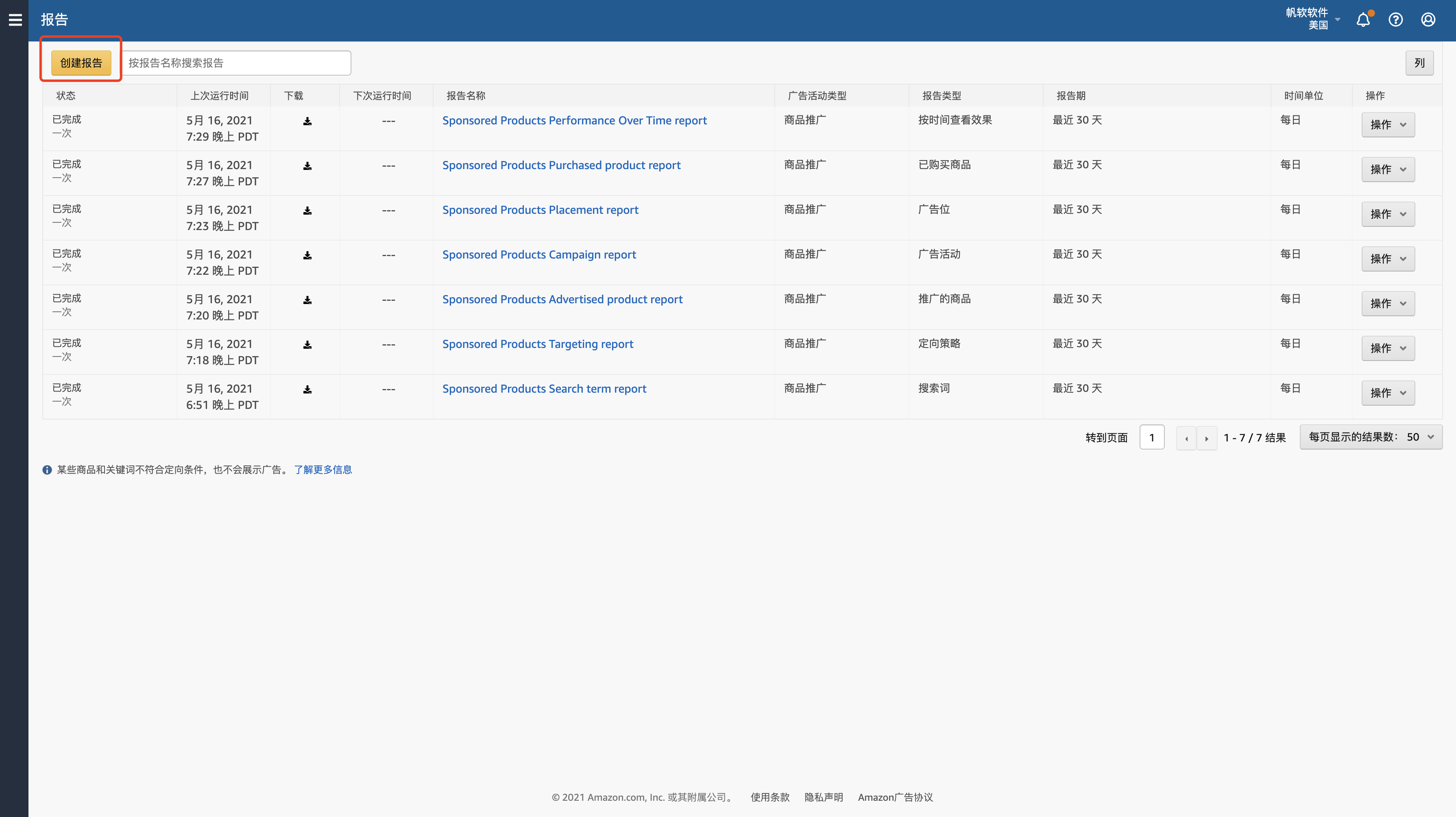Focus the report name search field
1456x817 pixels.
pyautogui.click(x=236, y=63)
